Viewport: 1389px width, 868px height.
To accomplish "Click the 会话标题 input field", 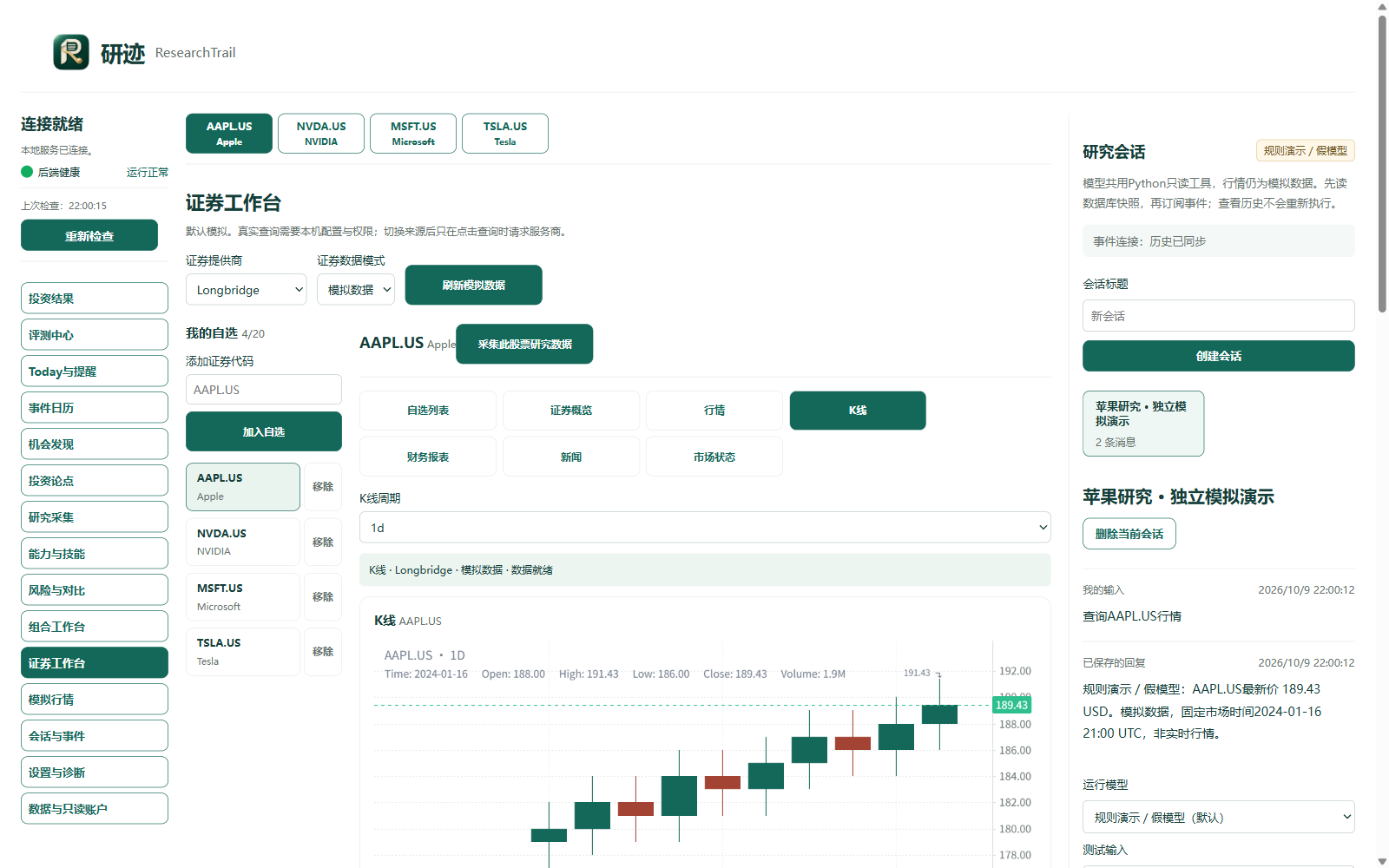I will tap(1218, 316).
